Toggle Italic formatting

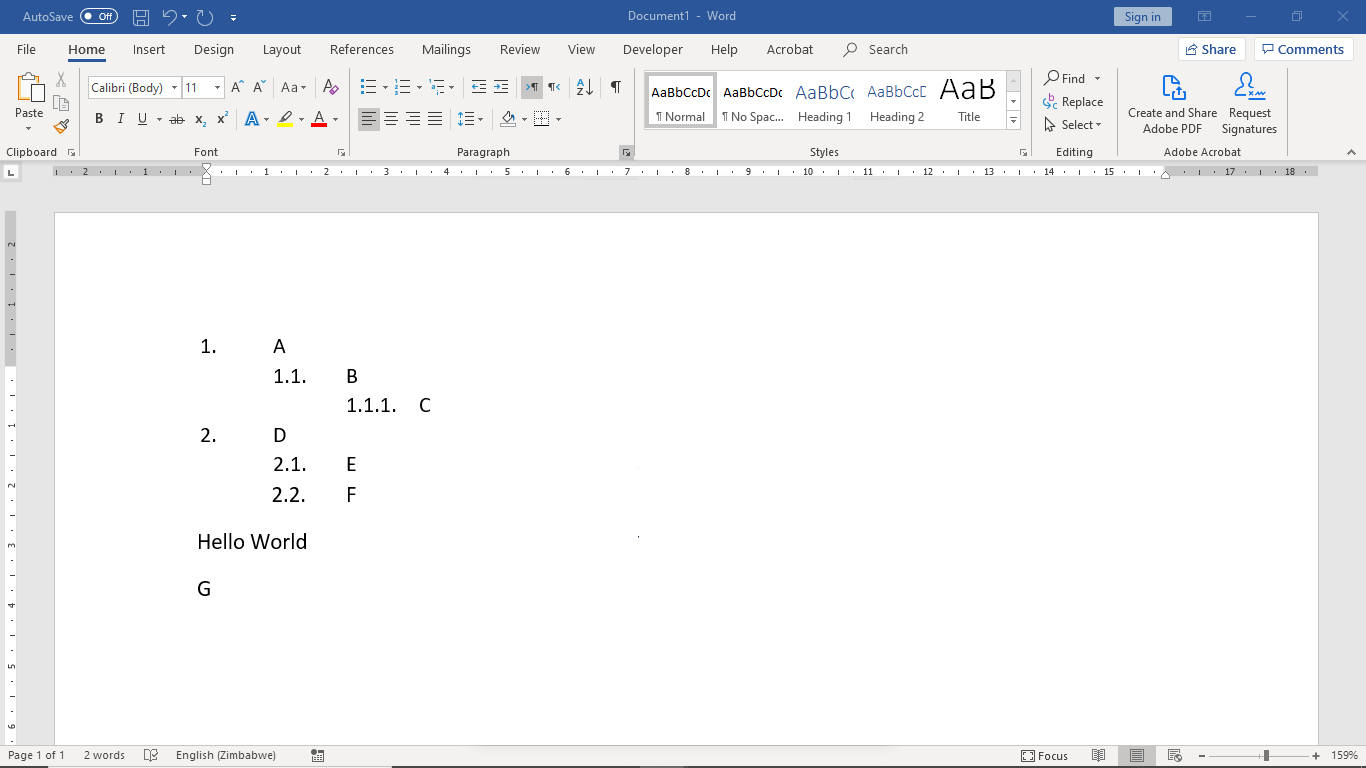[x=121, y=119]
